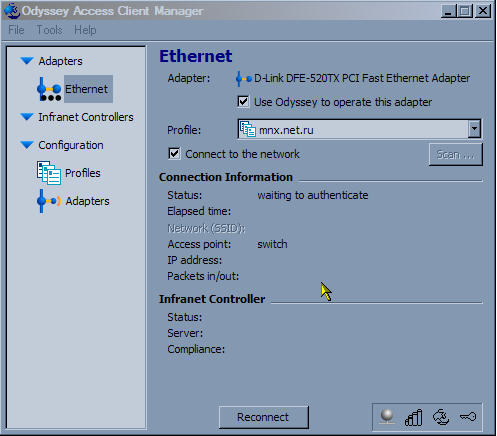Open the Adapters icon under Configuration

(49, 201)
